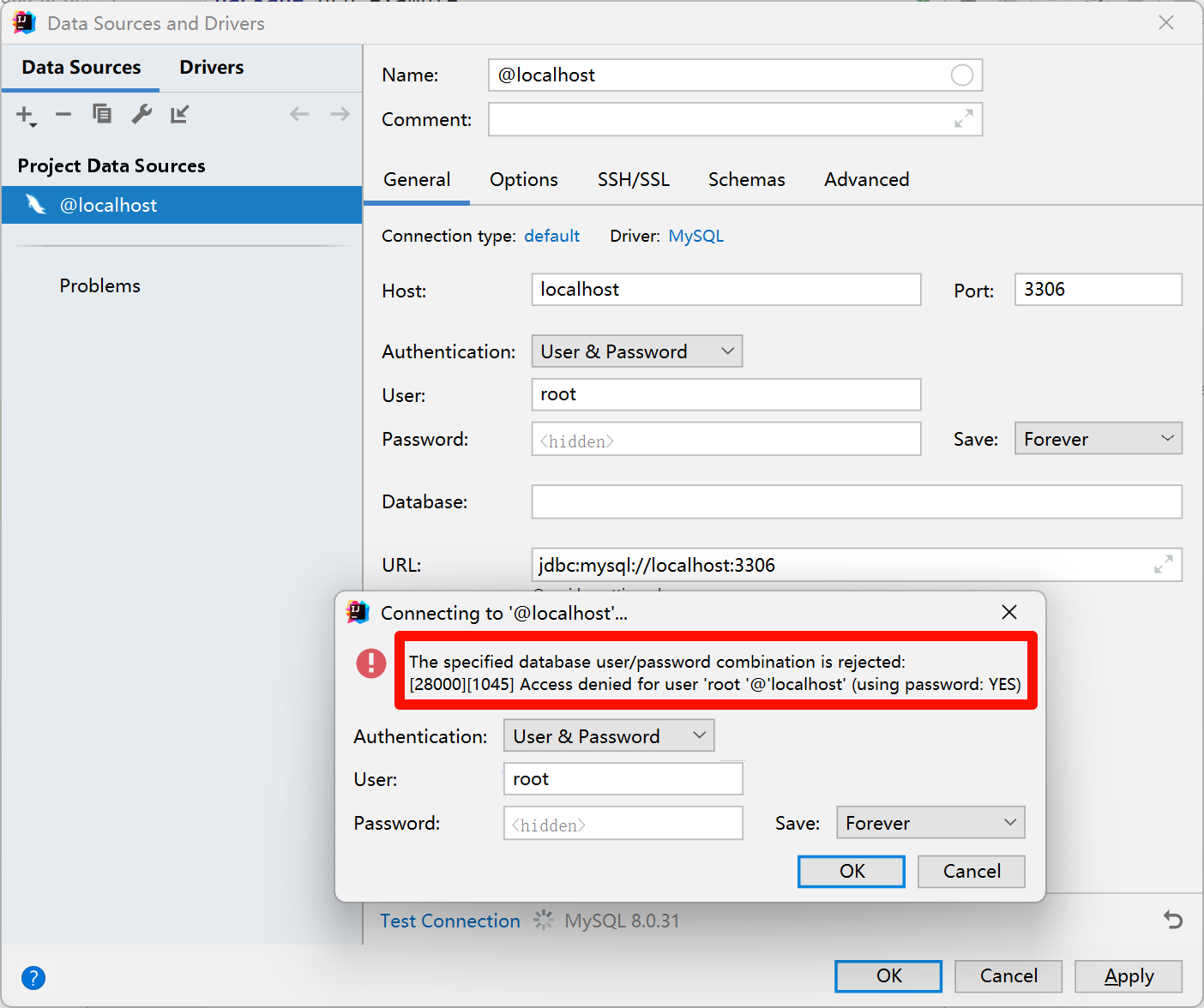Click the Database input field
This screenshot has width=1204, height=1008.
click(x=857, y=501)
